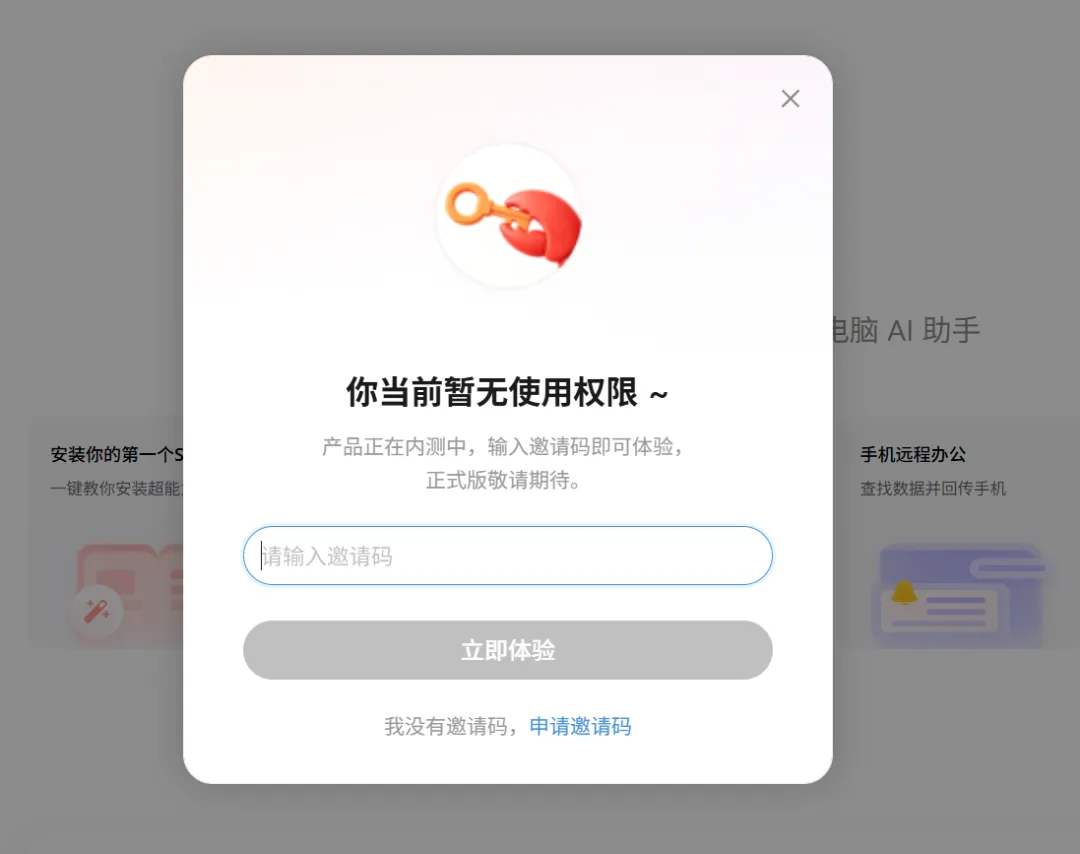Click the 产品正在内测中 description line
This screenshot has width=1080, height=854.
[503, 446]
